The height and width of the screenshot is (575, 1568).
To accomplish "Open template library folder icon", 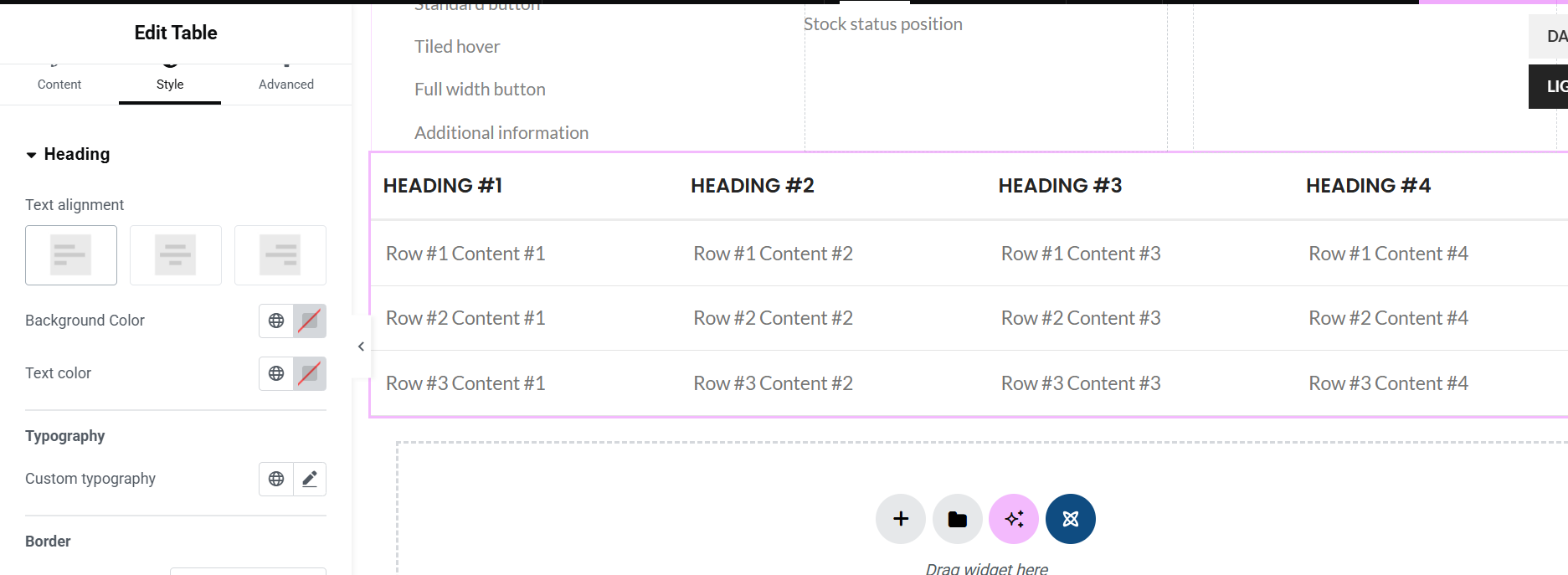I will [x=958, y=519].
